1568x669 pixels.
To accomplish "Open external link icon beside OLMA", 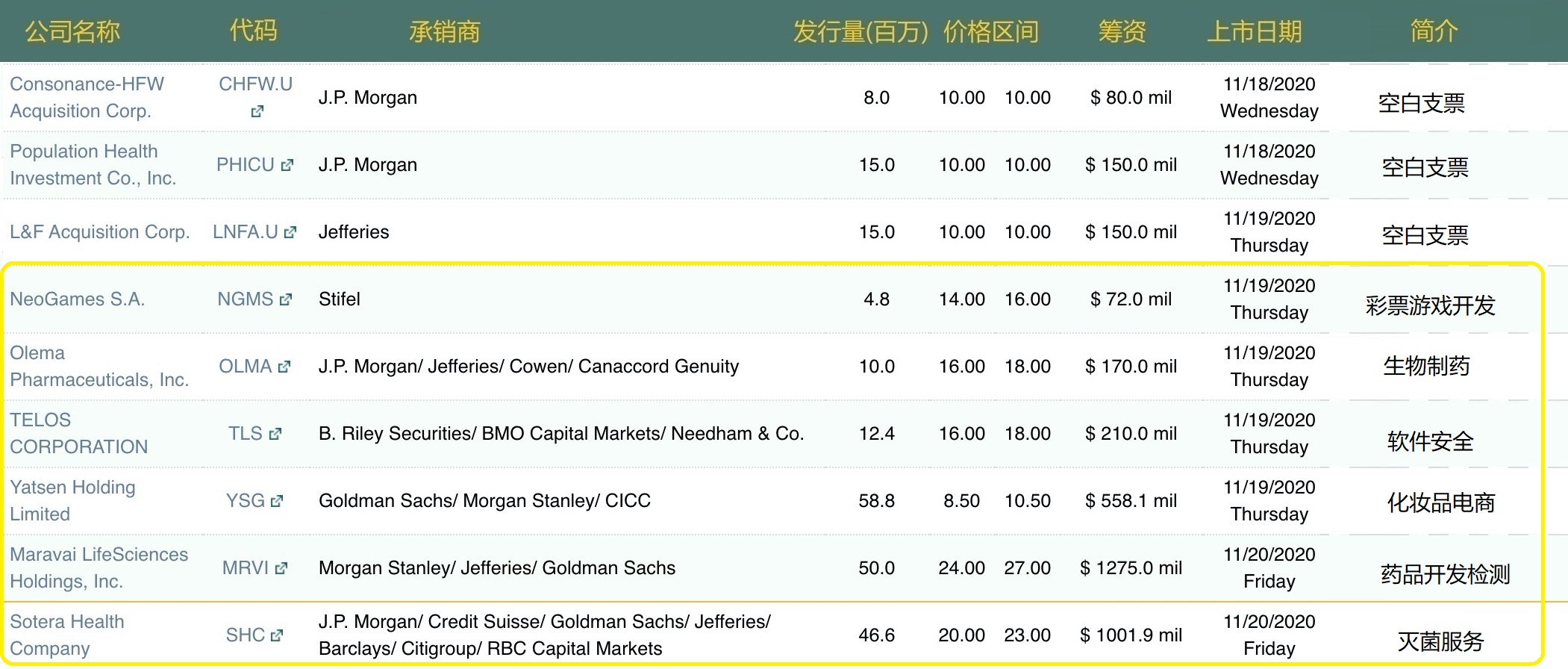I will pyautogui.click(x=284, y=367).
